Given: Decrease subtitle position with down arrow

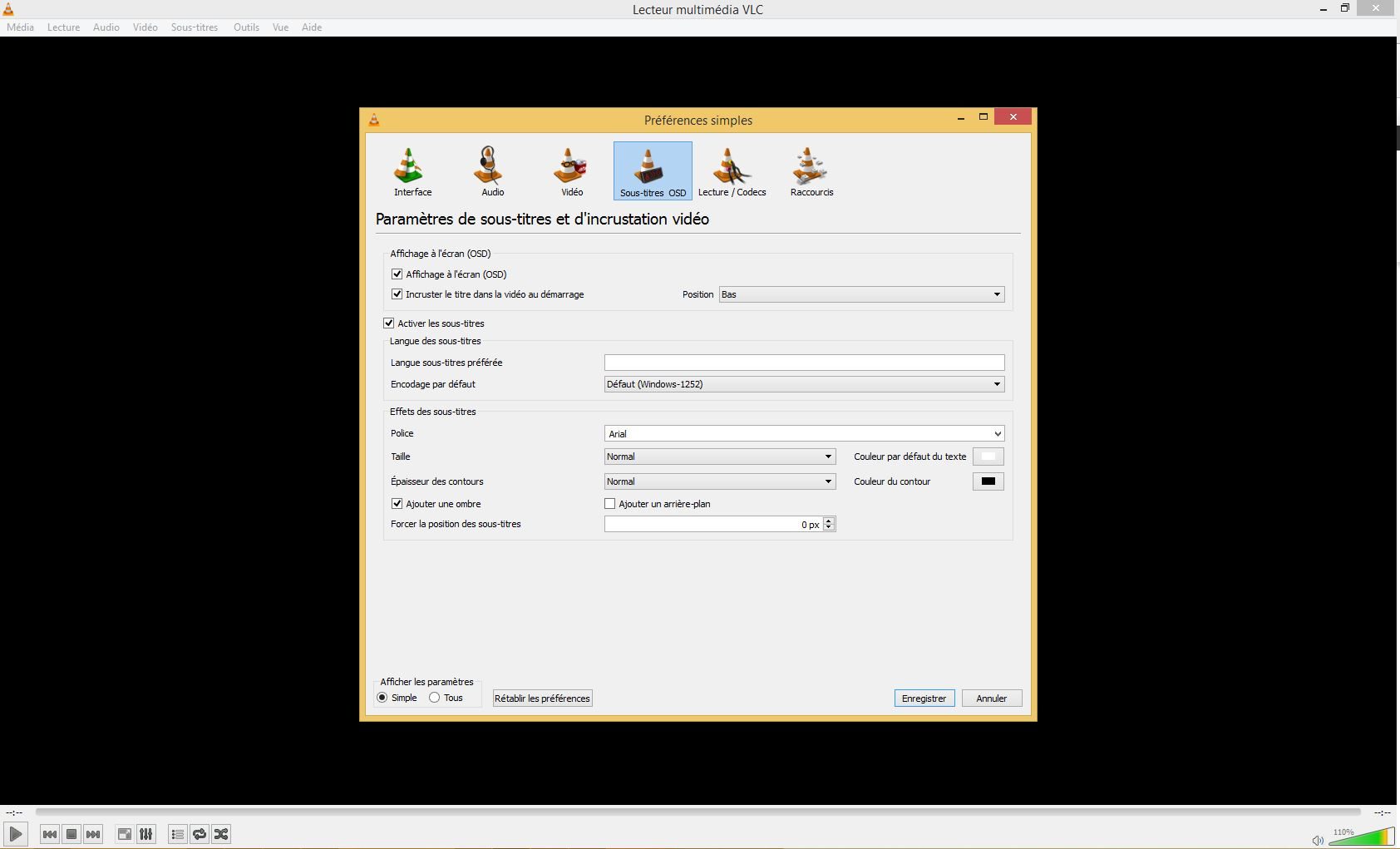Looking at the screenshot, I should tap(829, 528).
